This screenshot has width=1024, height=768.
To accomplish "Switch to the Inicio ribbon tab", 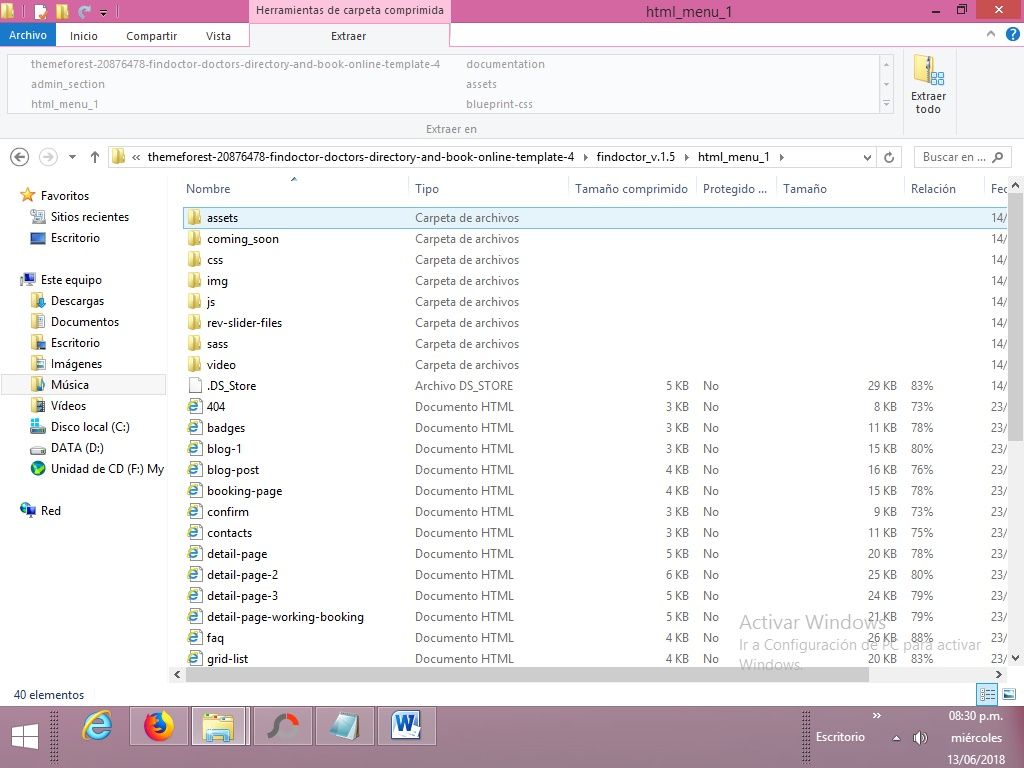I will point(84,36).
